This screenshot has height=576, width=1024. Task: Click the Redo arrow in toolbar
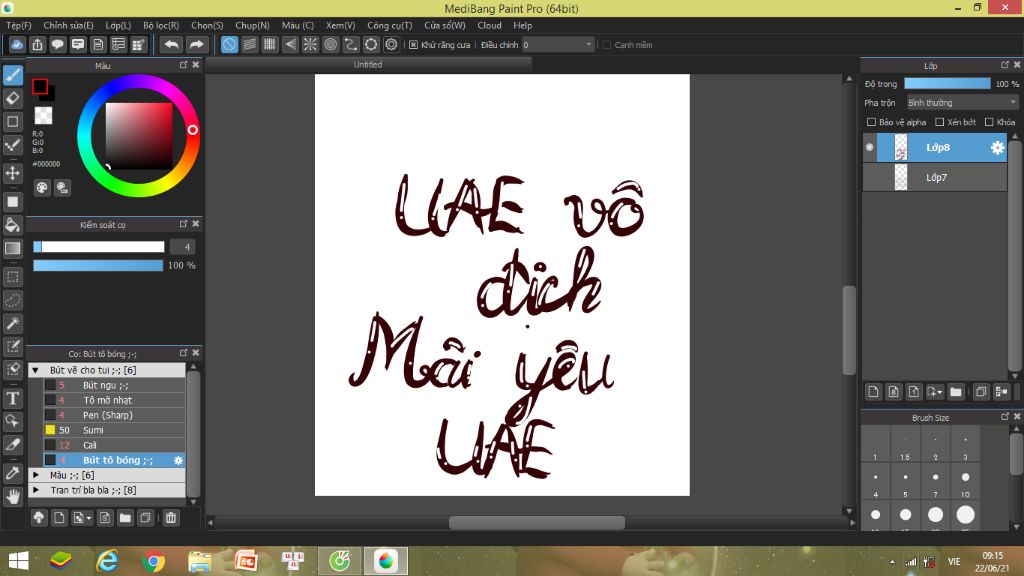[x=196, y=44]
